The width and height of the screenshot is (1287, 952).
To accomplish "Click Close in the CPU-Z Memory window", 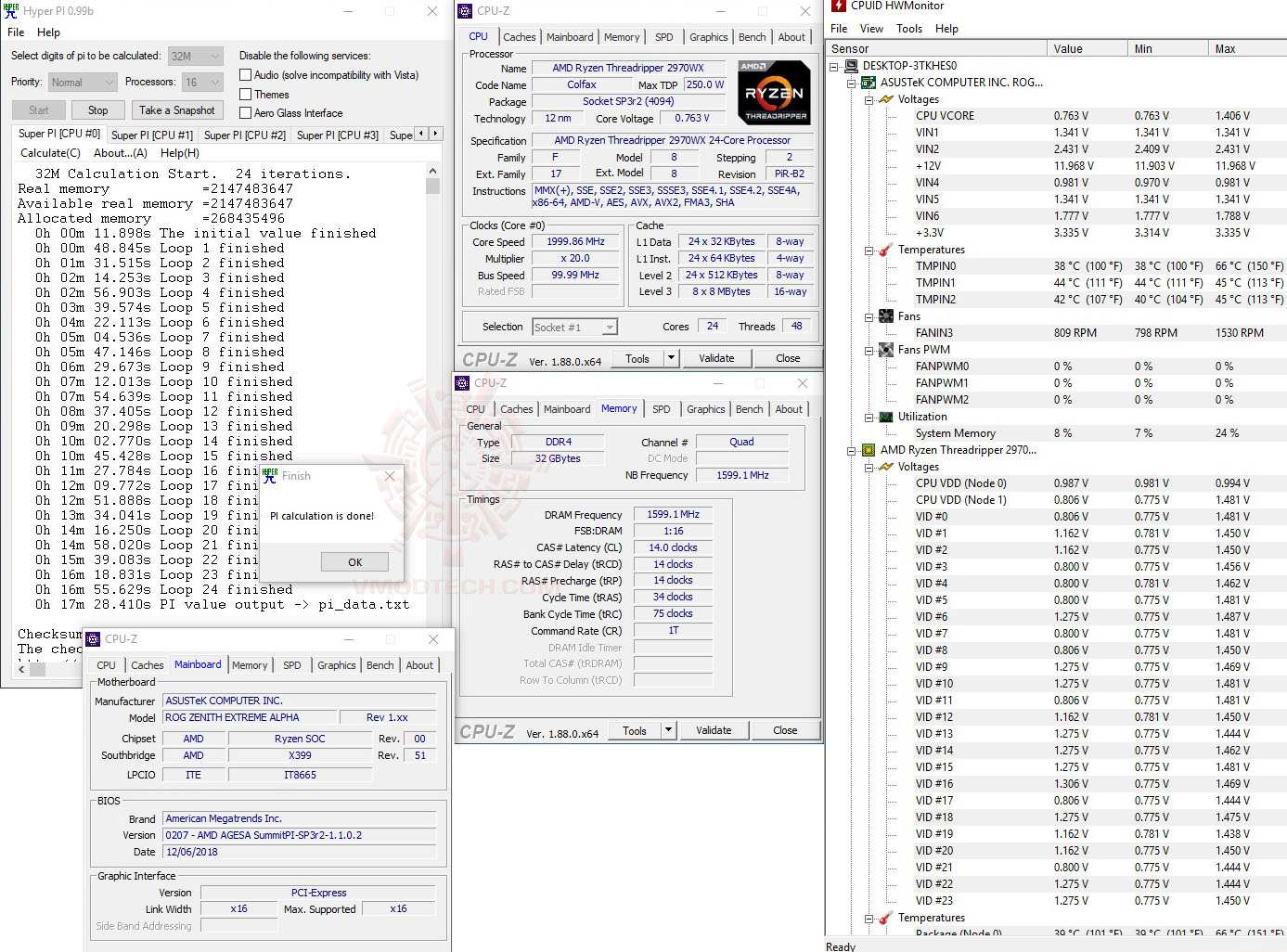I will click(x=785, y=730).
